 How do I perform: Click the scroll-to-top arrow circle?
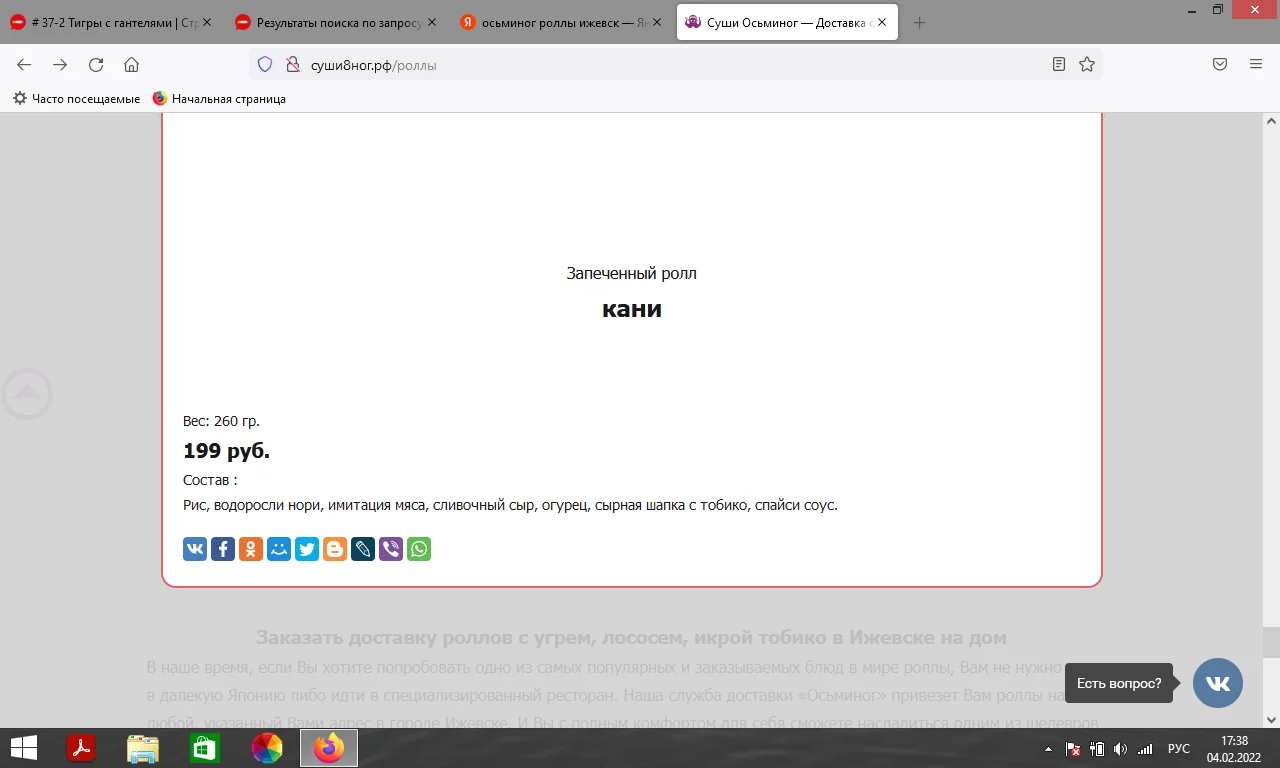tap(27, 394)
